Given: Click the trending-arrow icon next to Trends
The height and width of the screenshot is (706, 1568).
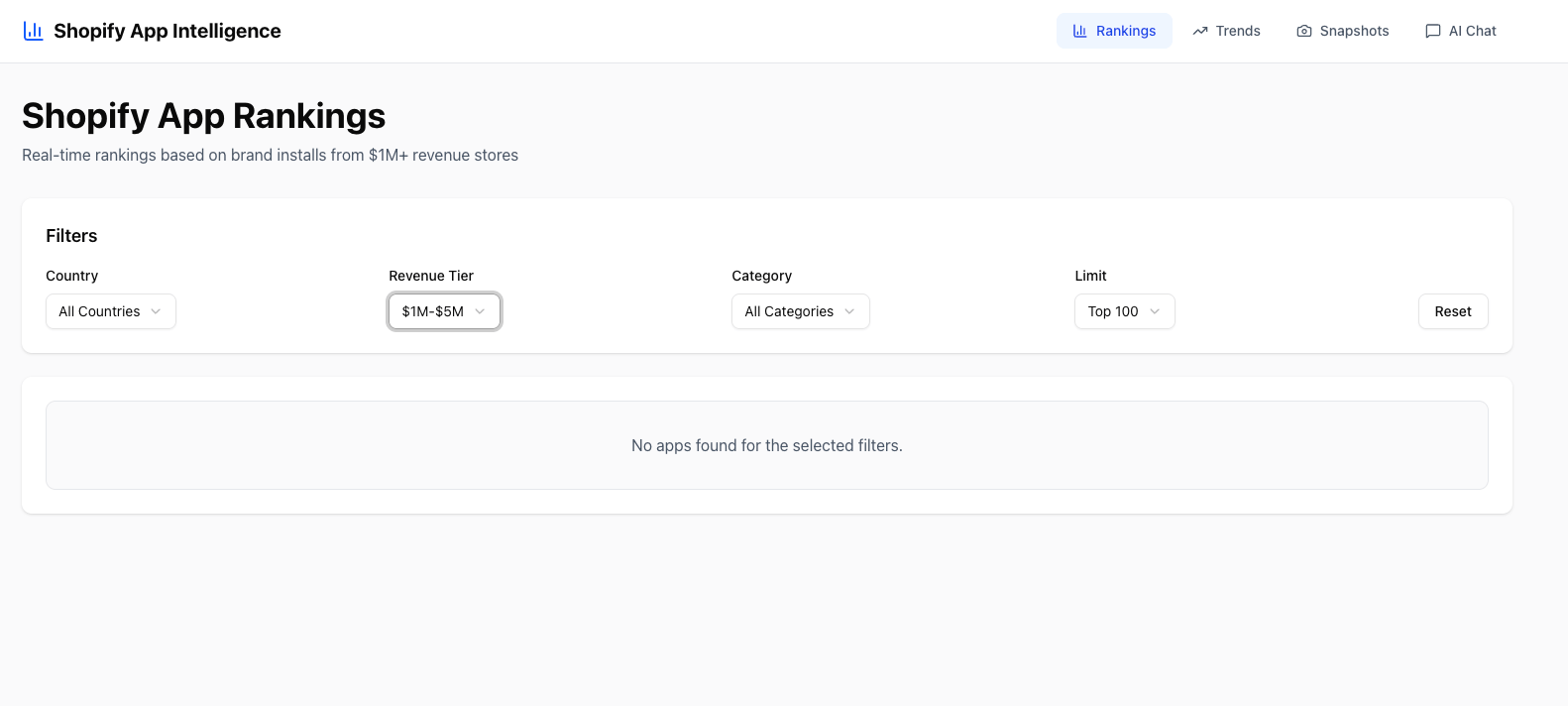Looking at the screenshot, I should (1200, 31).
